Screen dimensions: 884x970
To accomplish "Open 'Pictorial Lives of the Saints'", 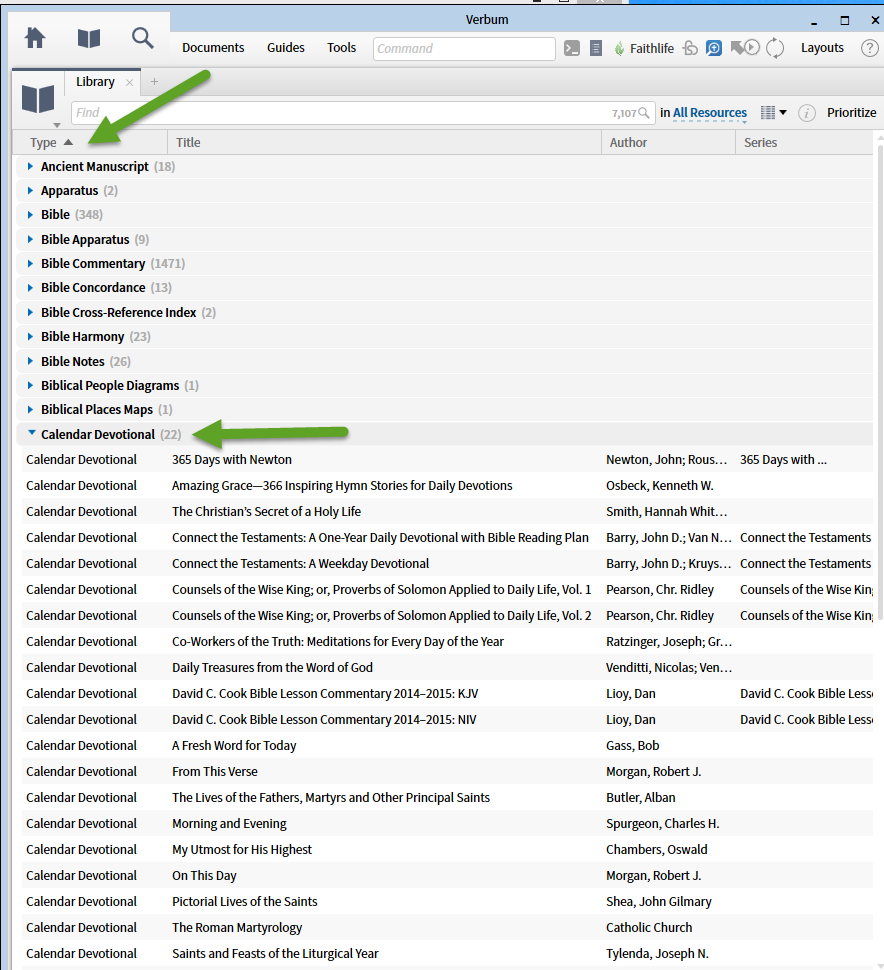I will coord(244,901).
